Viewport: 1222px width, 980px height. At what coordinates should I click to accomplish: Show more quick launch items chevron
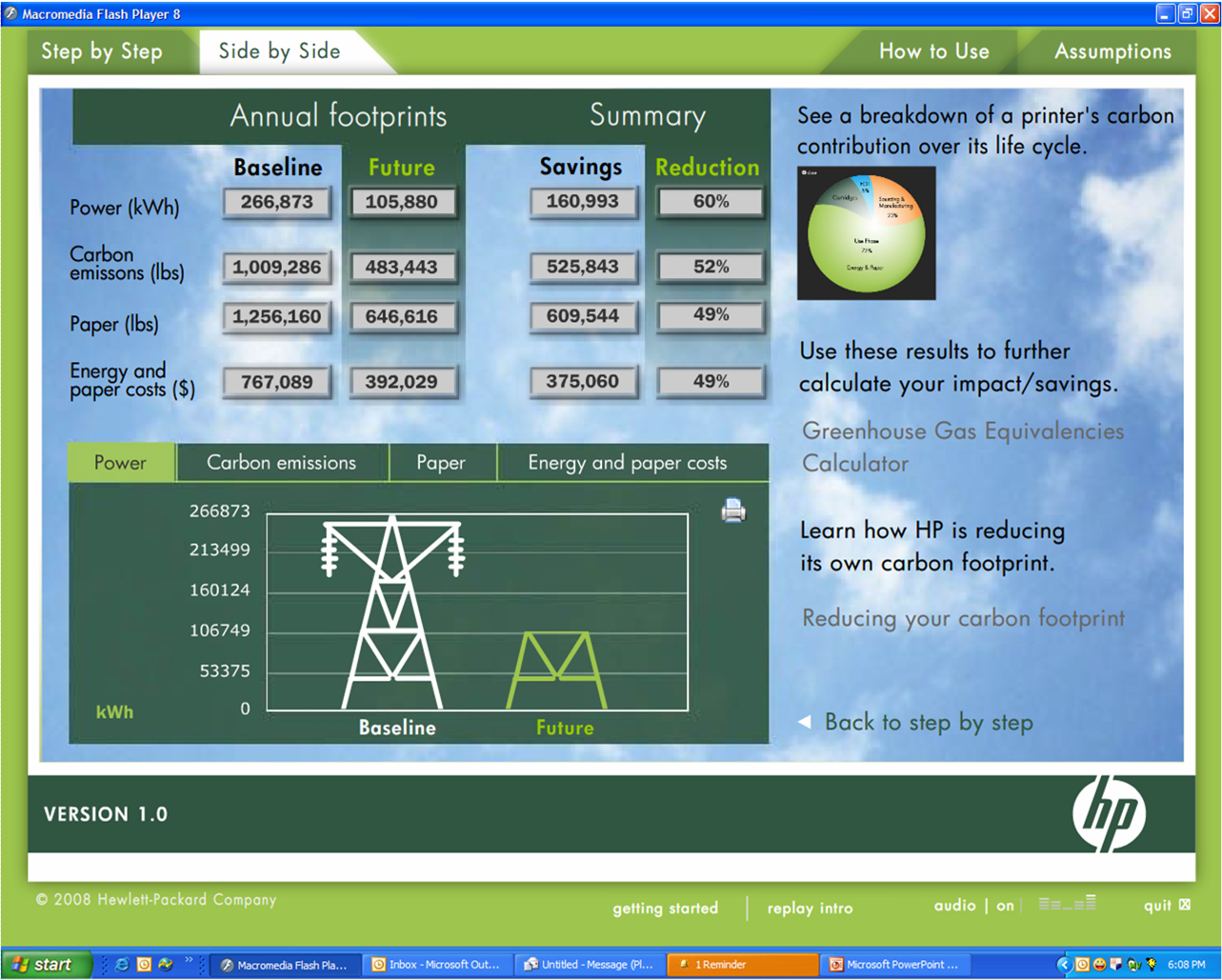click(189, 960)
